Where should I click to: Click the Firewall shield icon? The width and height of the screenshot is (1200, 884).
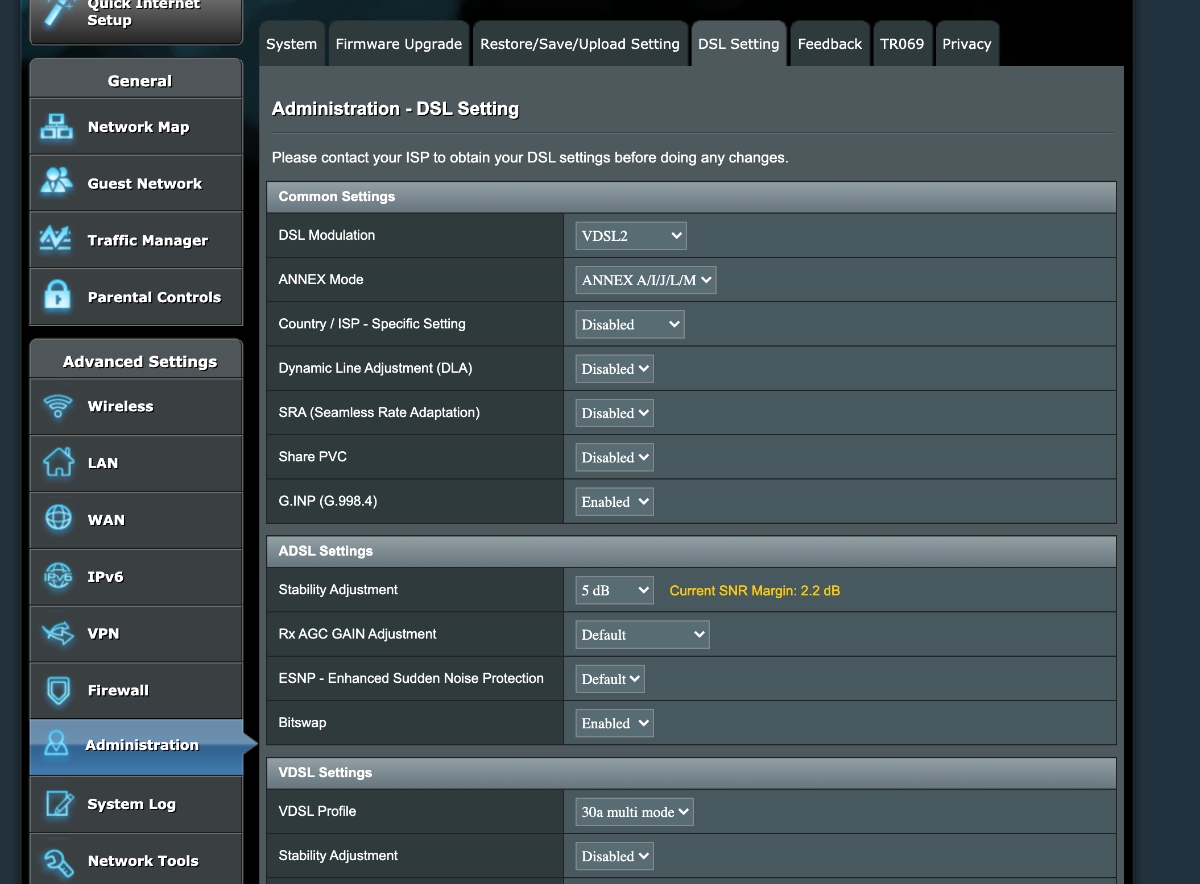tap(57, 690)
